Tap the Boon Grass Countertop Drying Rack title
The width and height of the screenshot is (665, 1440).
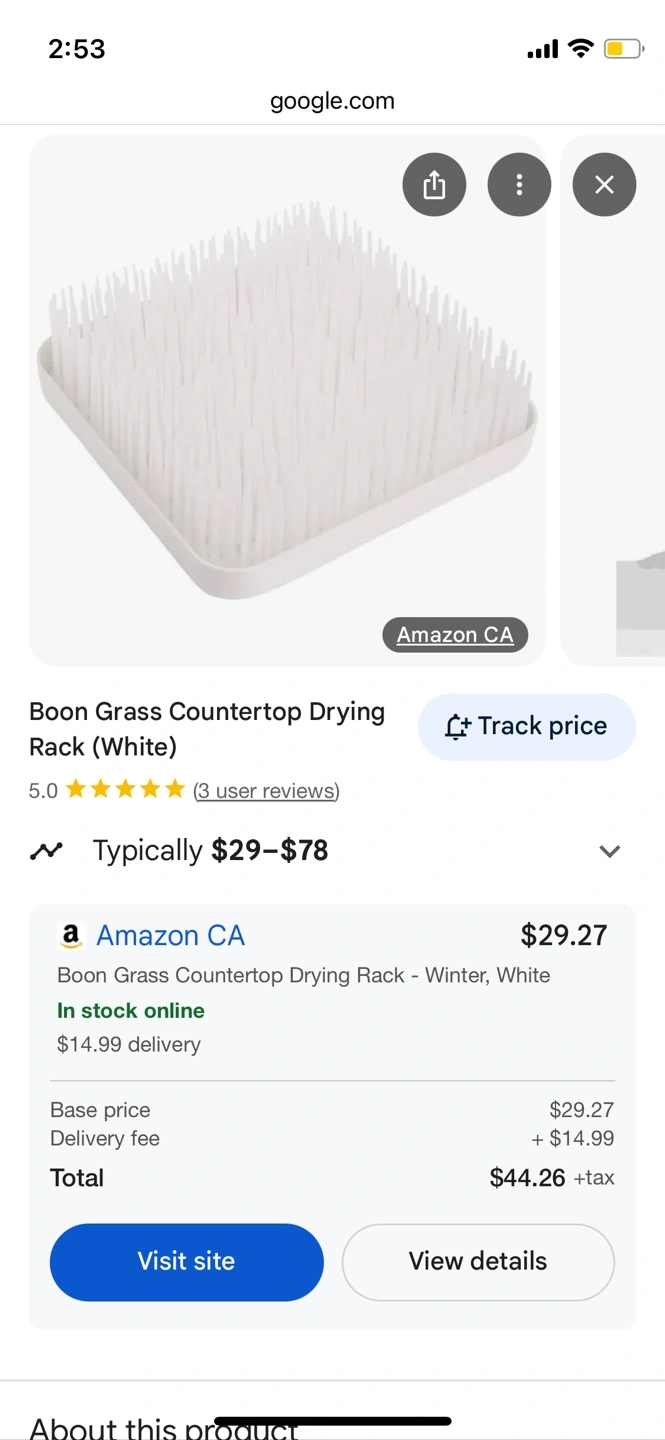[x=207, y=729]
